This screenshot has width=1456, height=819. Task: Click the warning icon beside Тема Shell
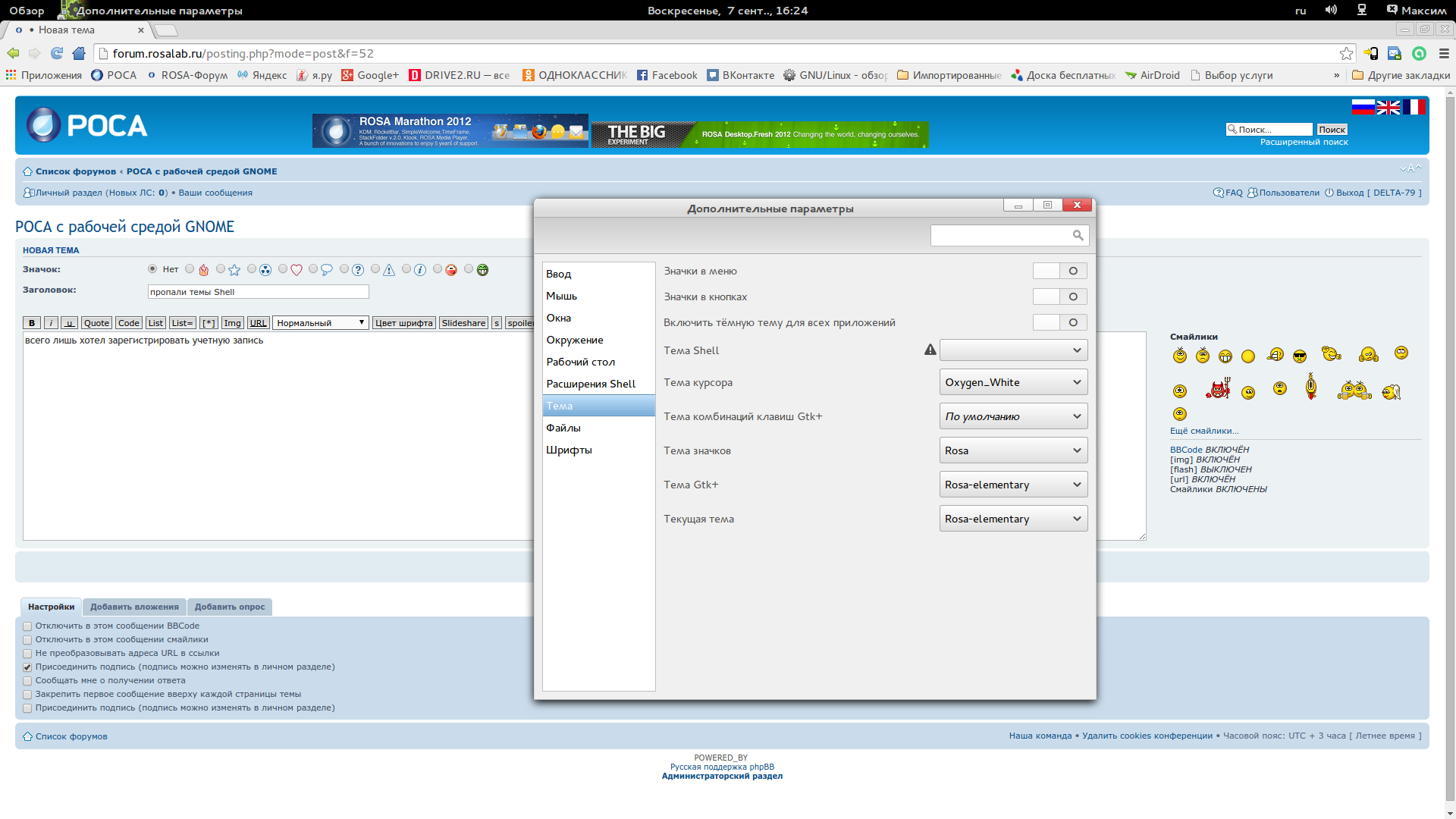pos(930,350)
